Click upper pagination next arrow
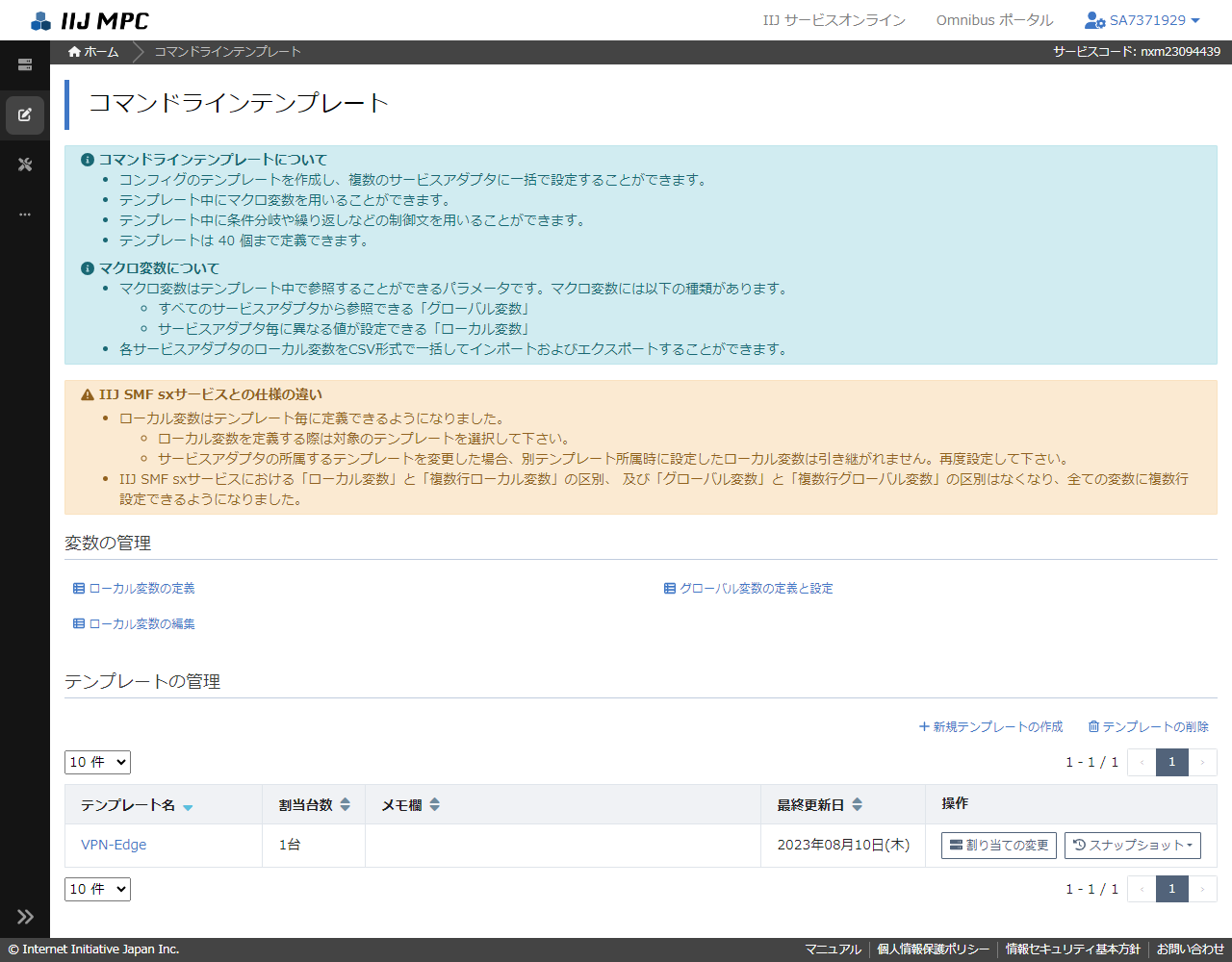Image resolution: width=1232 pixels, height=962 pixels. pos(1202,762)
